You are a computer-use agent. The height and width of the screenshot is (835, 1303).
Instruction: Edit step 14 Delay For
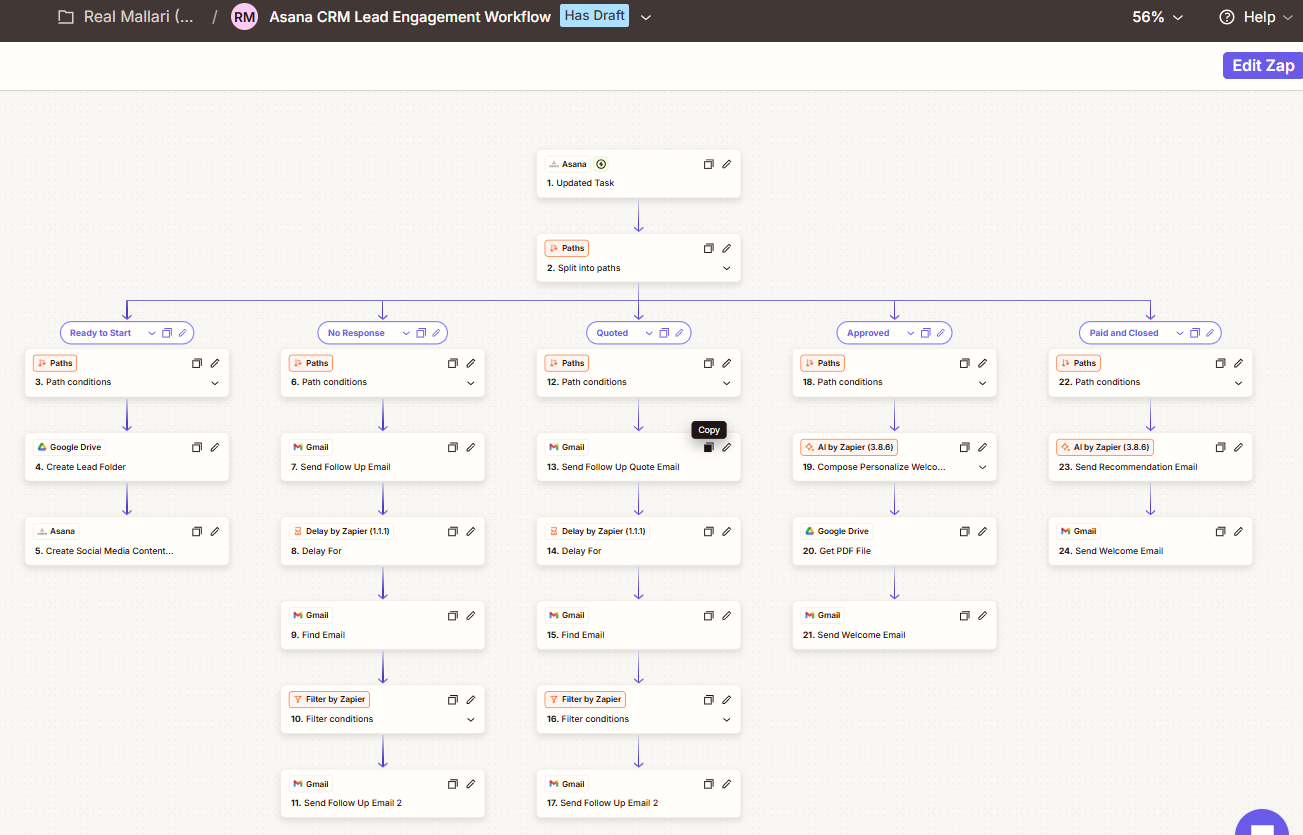click(727, 531)
